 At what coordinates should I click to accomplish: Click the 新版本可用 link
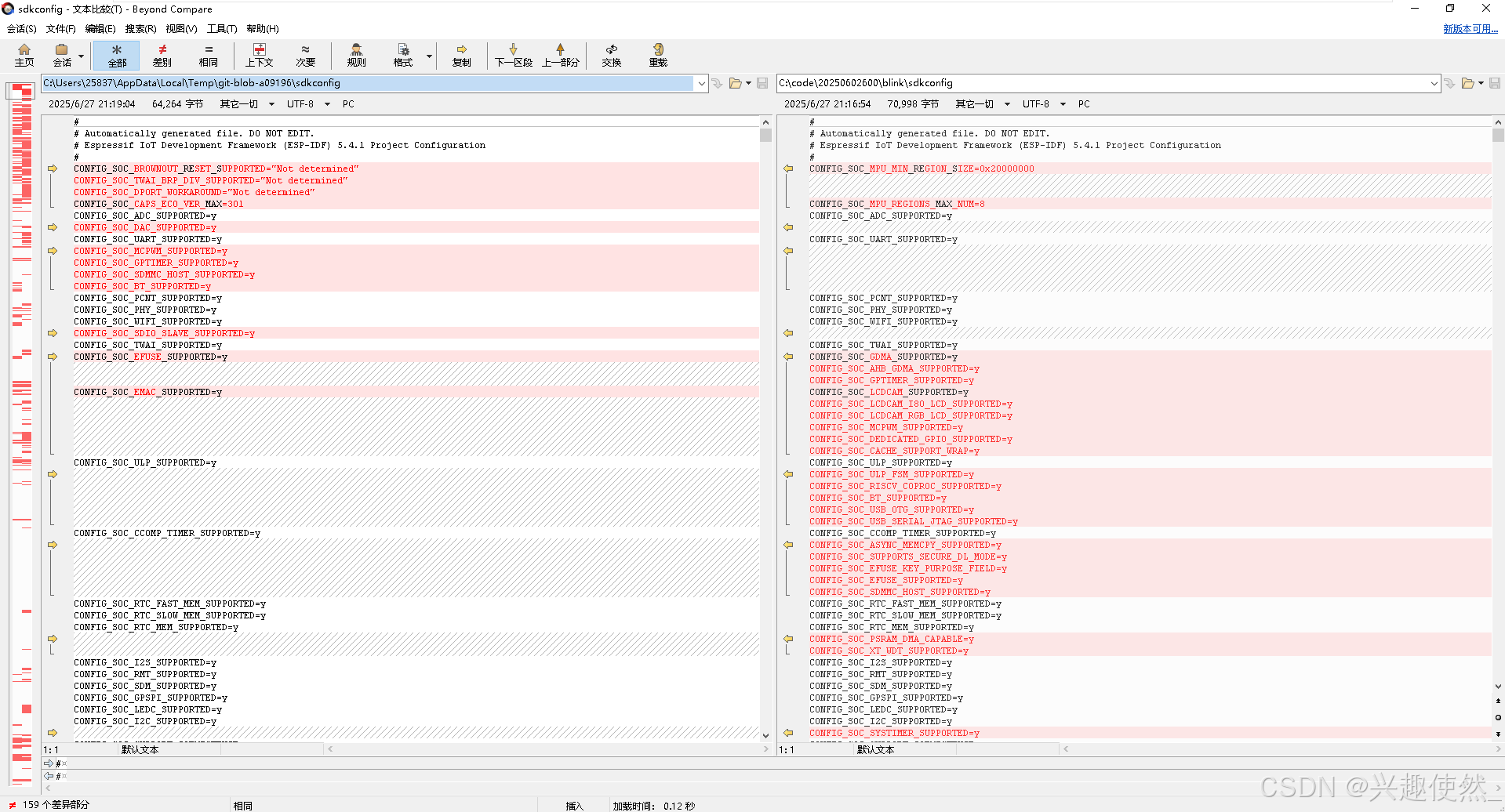pos(1470,29)
